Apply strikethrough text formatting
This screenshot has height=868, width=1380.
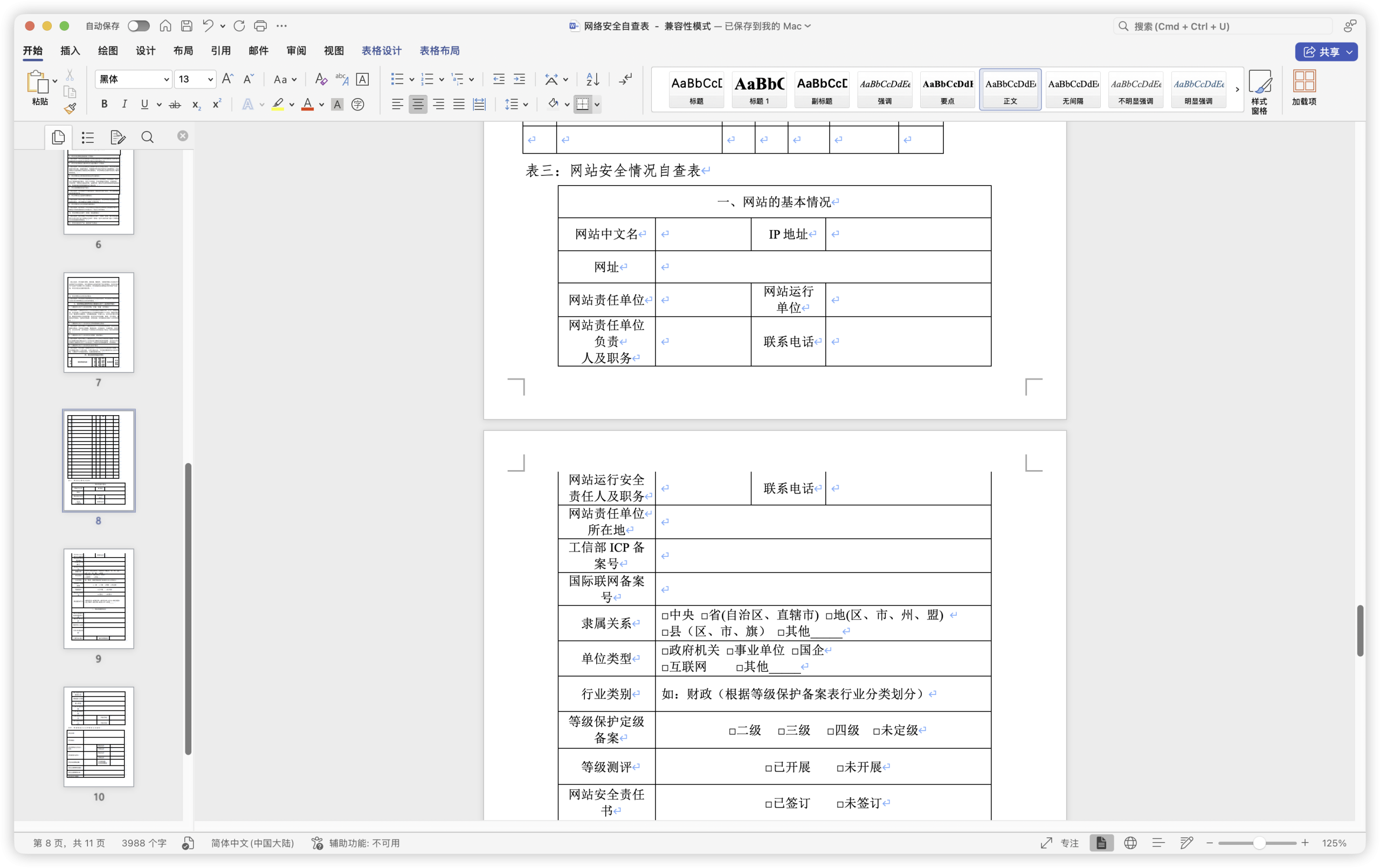(175, 105)
